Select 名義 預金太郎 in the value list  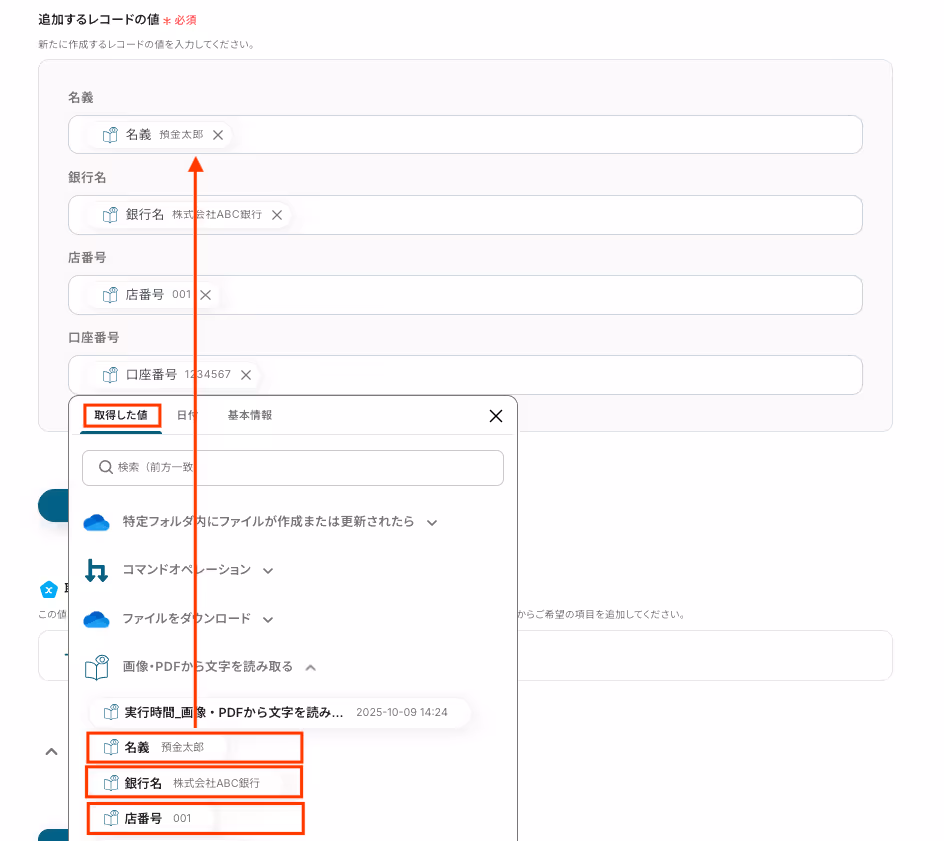(x=194, y=748)
